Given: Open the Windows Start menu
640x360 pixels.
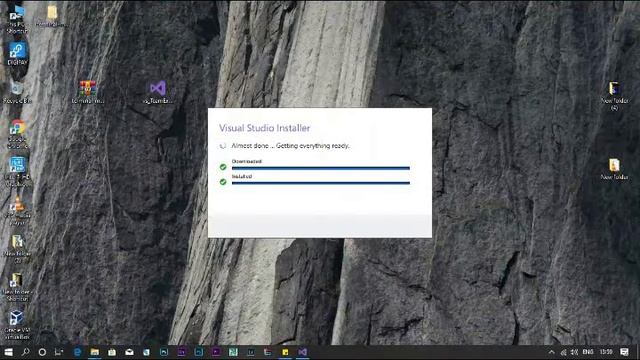Looking at the screenshot, I should pyautogui.click(x=9, y=352).
